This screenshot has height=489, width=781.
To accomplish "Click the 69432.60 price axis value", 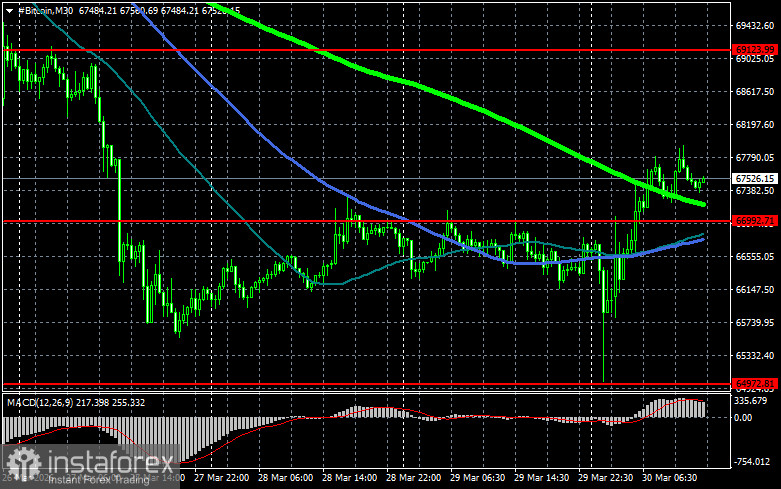I will click(755, 25).
